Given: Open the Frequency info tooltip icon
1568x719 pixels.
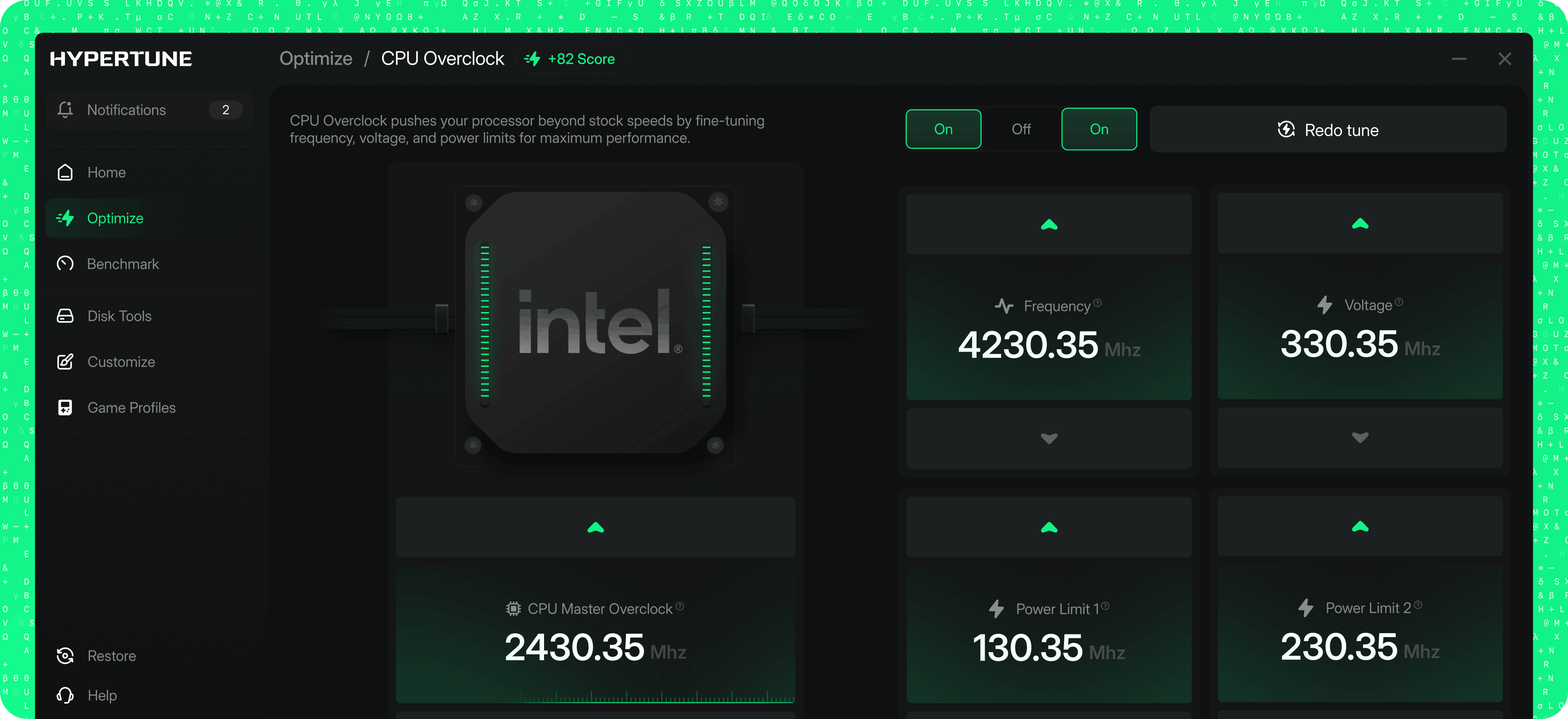Looking at the screenshot, I should click(x=1098, y=303).
